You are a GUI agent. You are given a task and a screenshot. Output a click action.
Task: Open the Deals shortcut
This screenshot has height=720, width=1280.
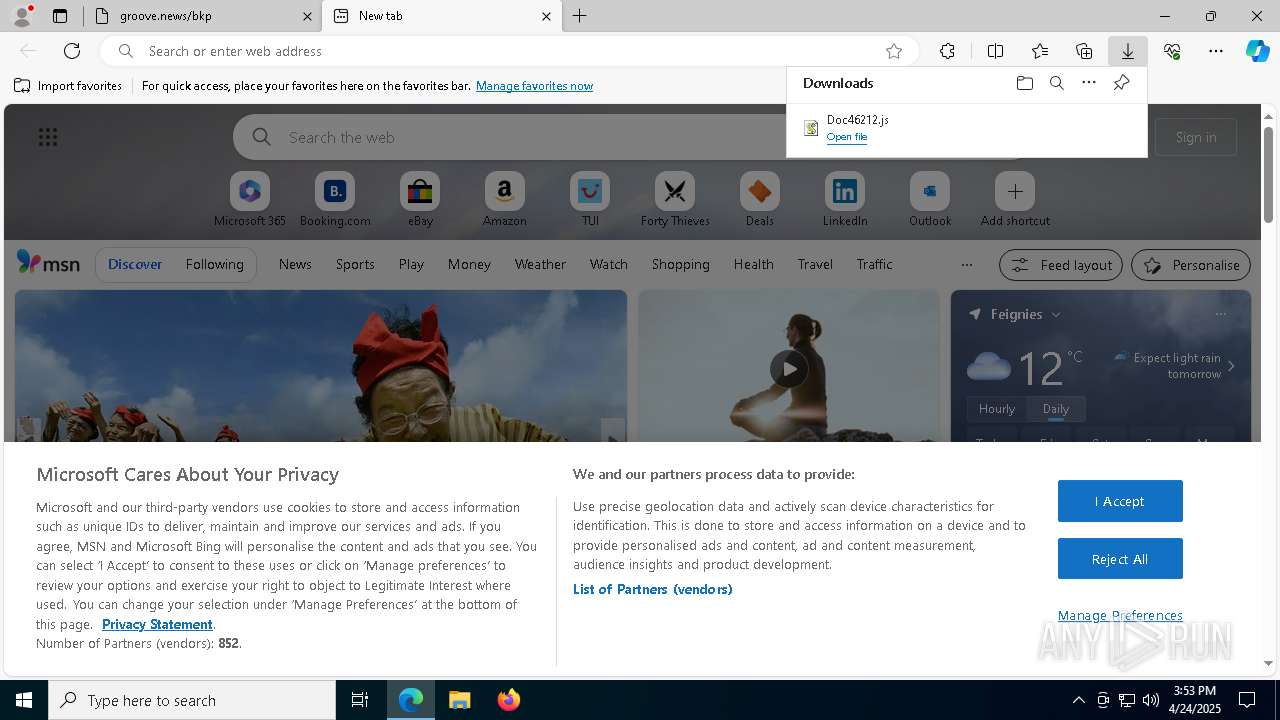click(x=760, y=200)
